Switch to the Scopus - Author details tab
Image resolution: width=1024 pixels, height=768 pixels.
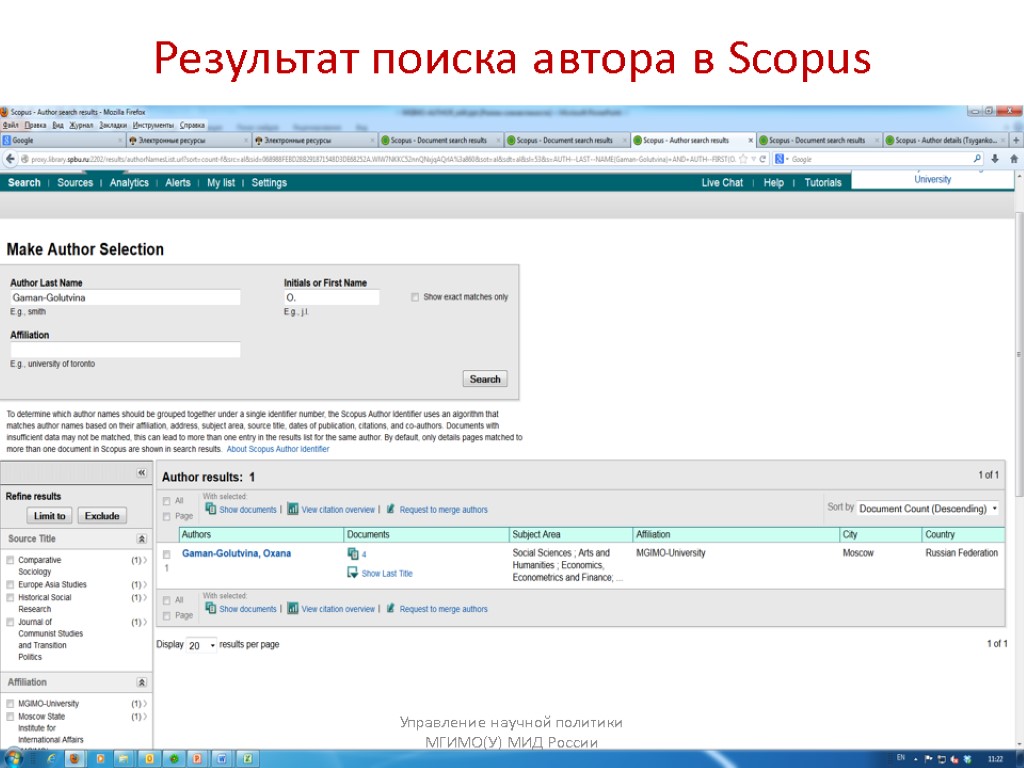click(946, 140)
